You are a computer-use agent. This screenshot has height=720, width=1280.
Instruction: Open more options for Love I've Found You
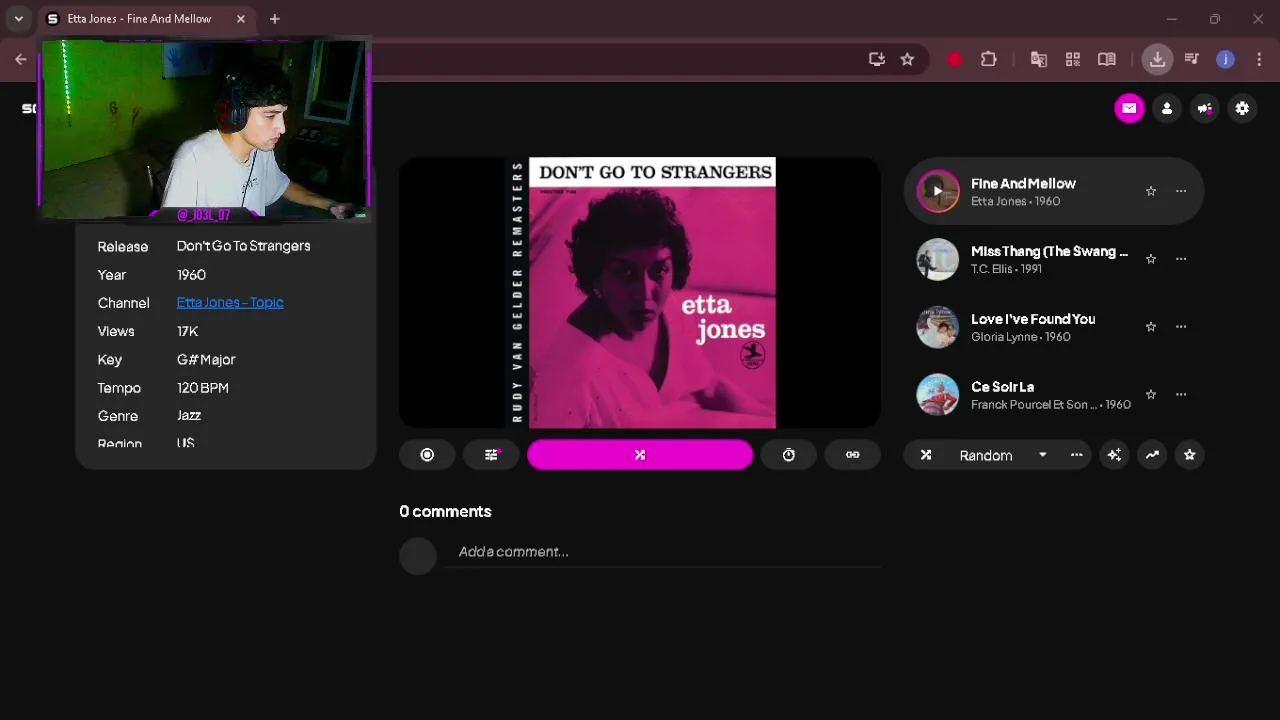click(x=1181, y=327)
